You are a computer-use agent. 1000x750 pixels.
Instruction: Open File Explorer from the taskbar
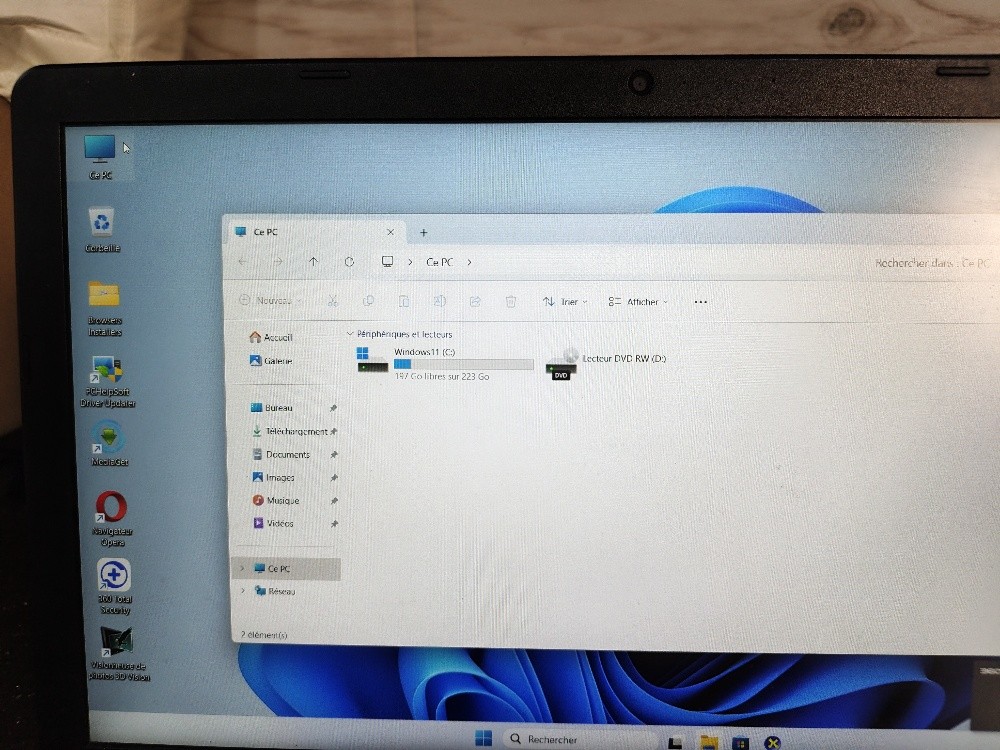pyautogui.click(x=709, y=742)
